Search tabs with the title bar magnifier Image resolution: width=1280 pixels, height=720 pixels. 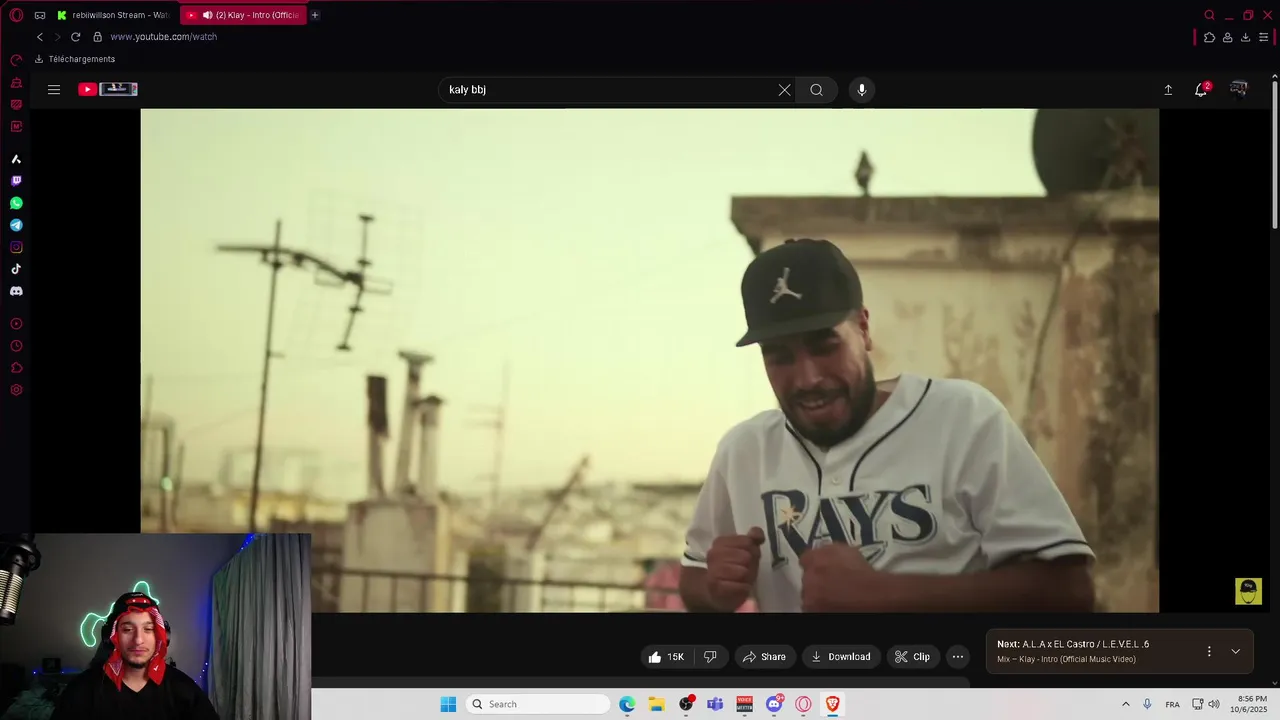tap(1210, 15)
